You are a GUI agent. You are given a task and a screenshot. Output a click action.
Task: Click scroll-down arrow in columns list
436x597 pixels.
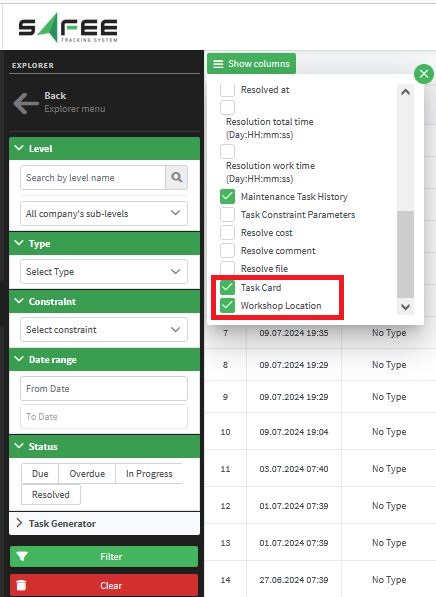[405, 307]
